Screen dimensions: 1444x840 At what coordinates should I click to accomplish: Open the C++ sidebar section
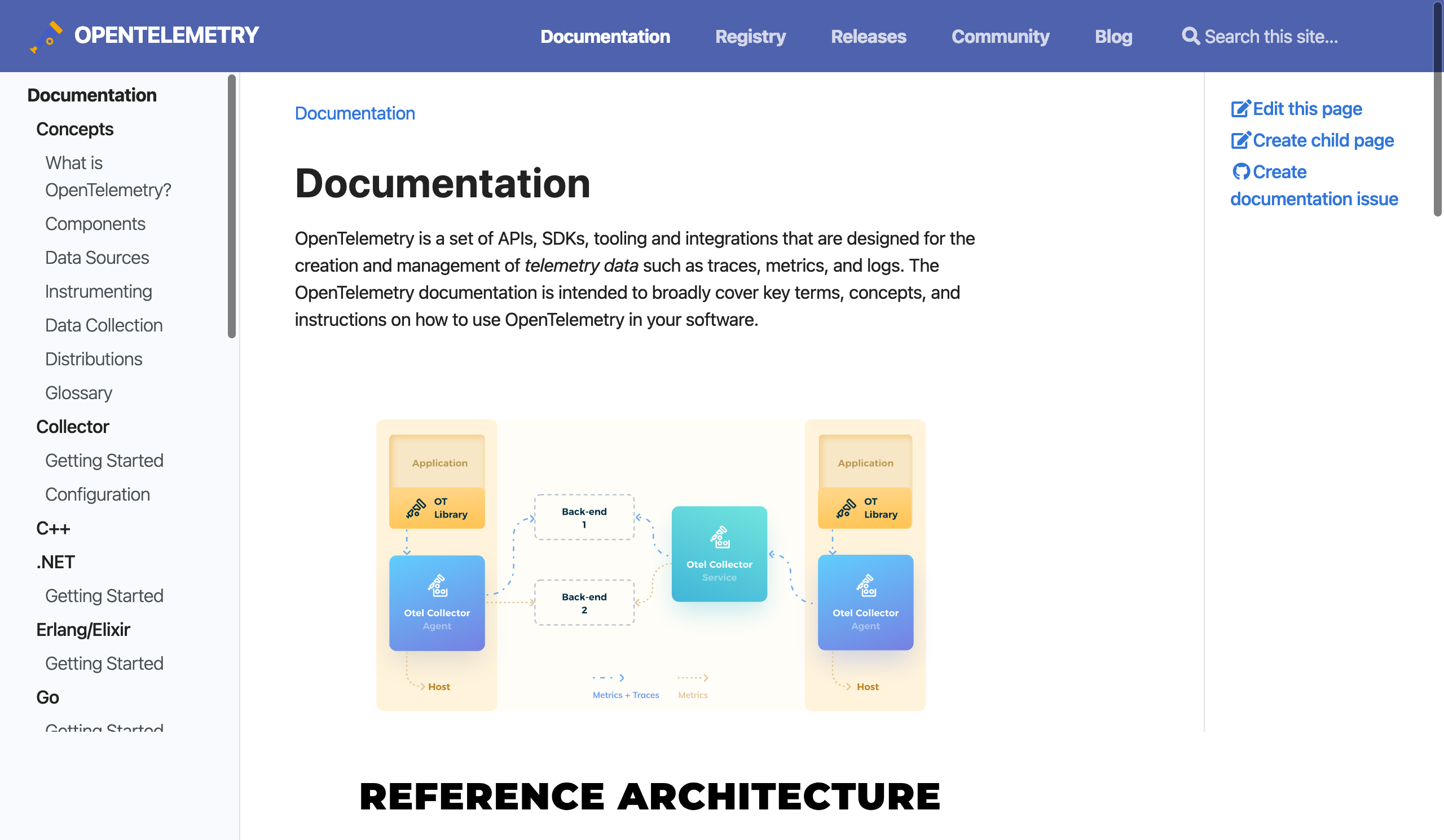pyautogui.click(x=52, y=528)
